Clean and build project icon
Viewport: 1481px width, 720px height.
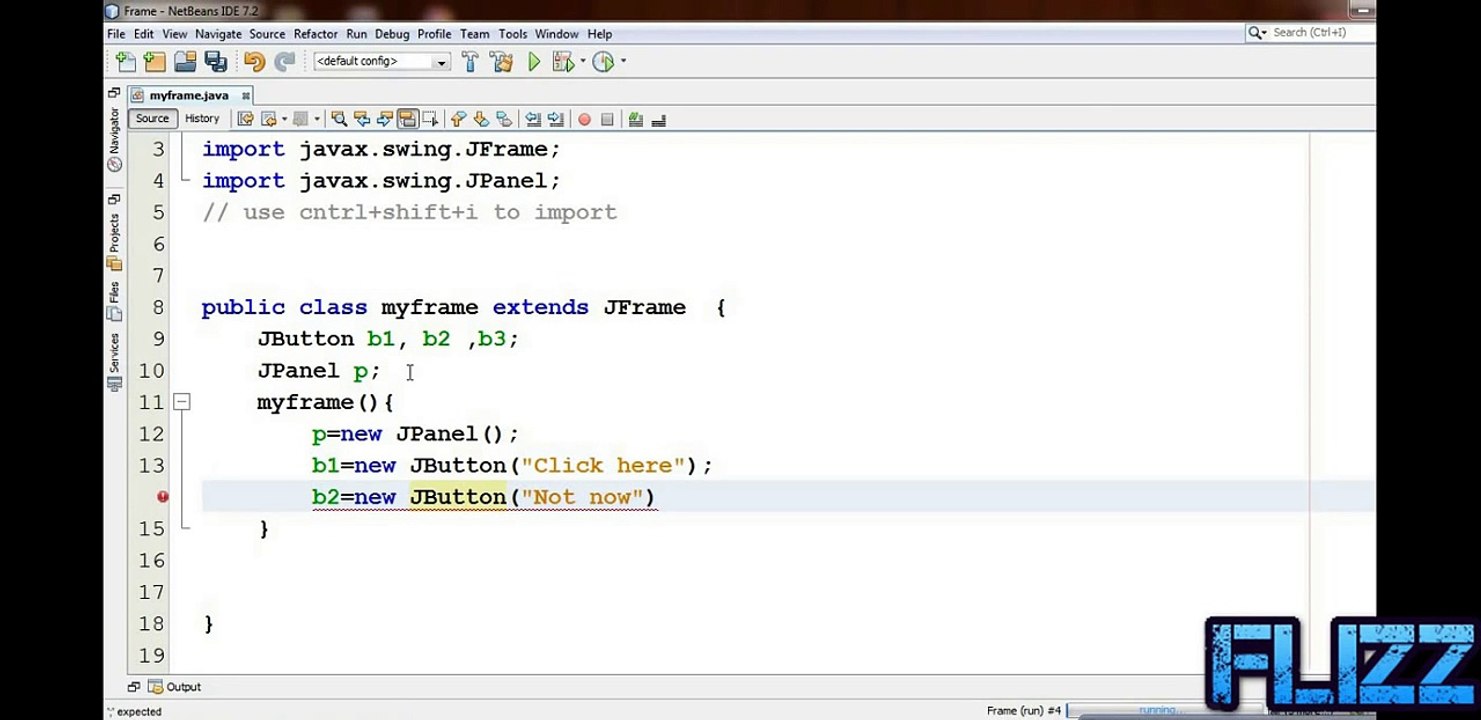click(501, 62)
